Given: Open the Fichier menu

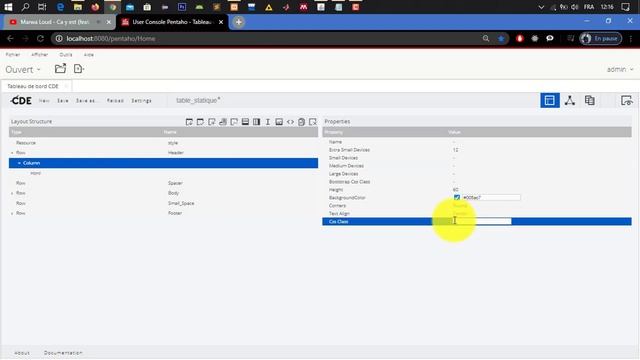Looking at the screenshot, I should tap(13, 55).
